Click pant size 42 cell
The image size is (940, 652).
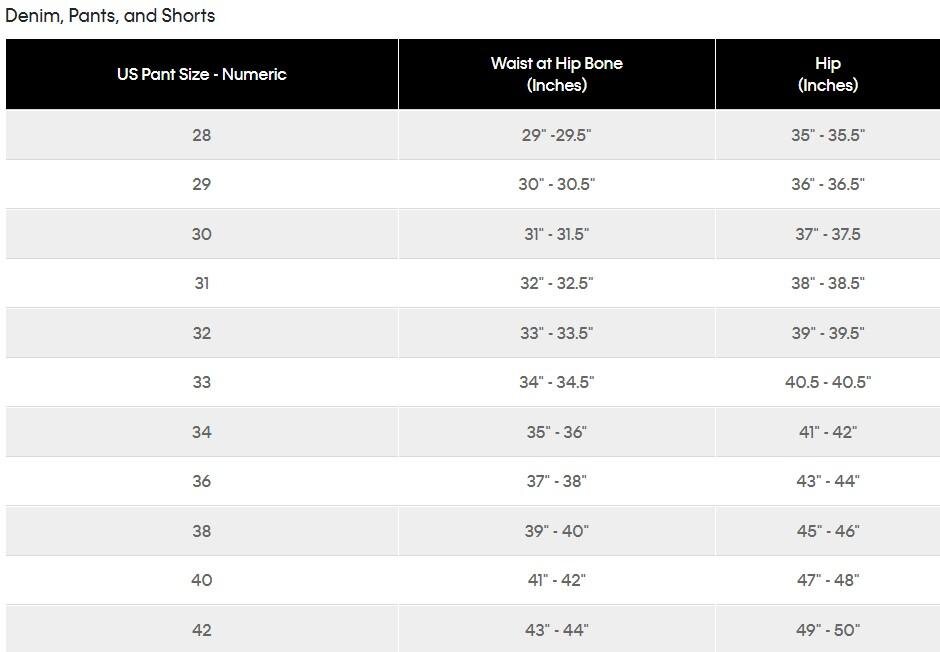(201, 630)
